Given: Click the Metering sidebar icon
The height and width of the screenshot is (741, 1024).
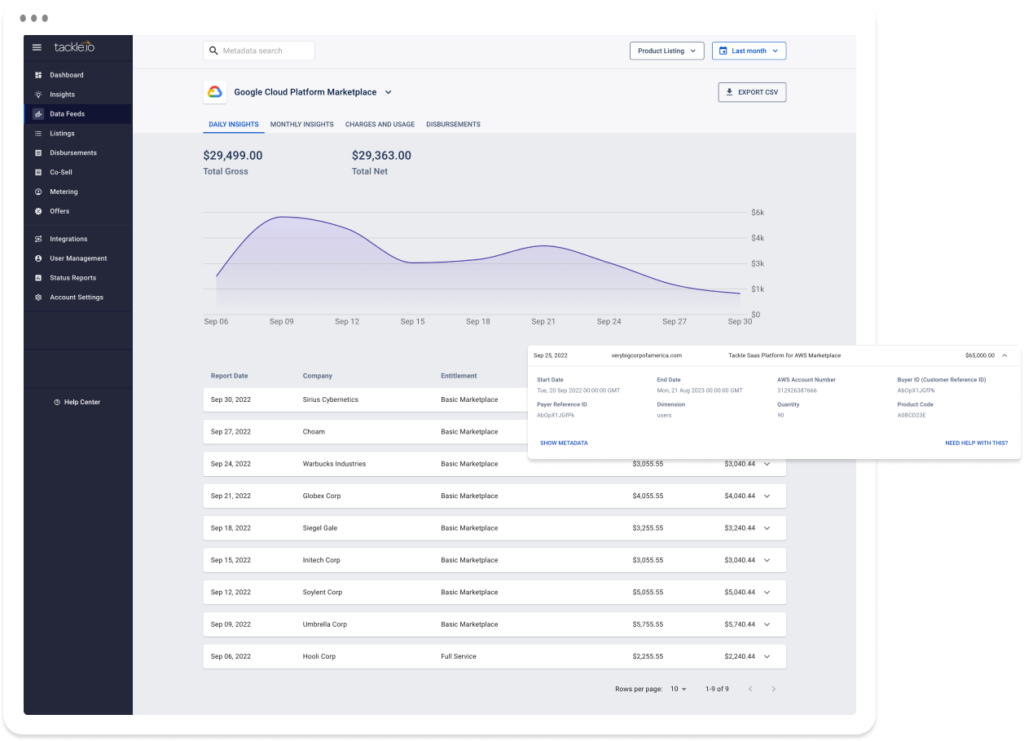Looking at the screenshot, I should pyautogui.click(x=38, y=192).
